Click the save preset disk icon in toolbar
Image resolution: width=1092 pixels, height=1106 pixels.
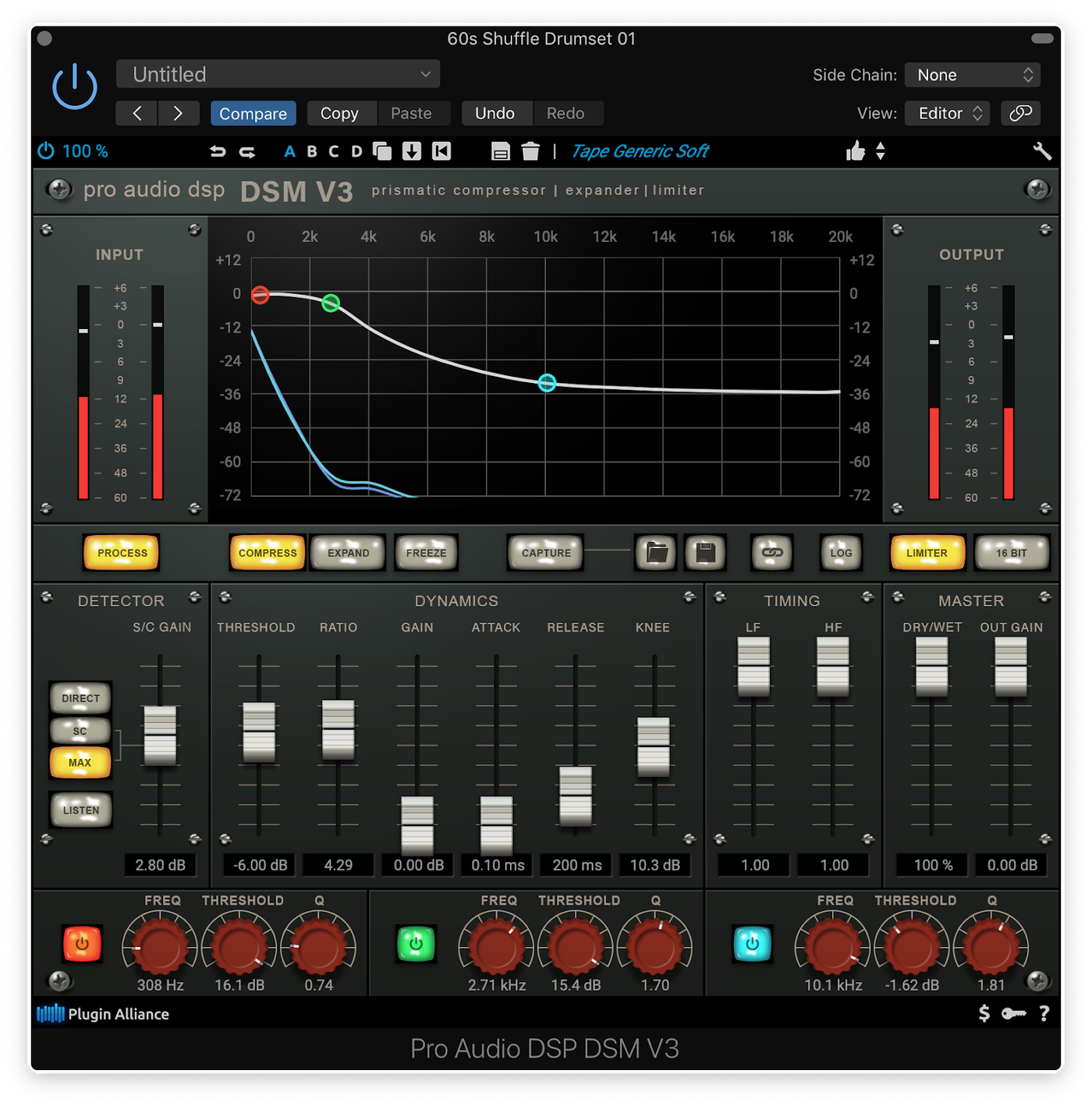[501, 151]
